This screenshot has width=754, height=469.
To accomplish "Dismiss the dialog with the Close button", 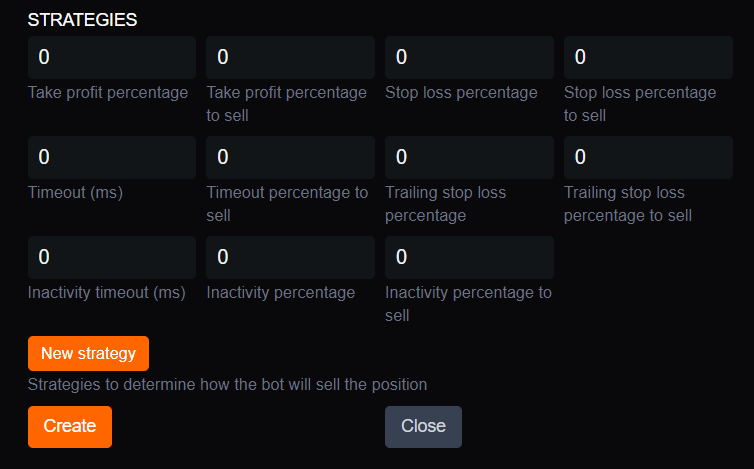I will pyautogui.click(x=423, y=426).
